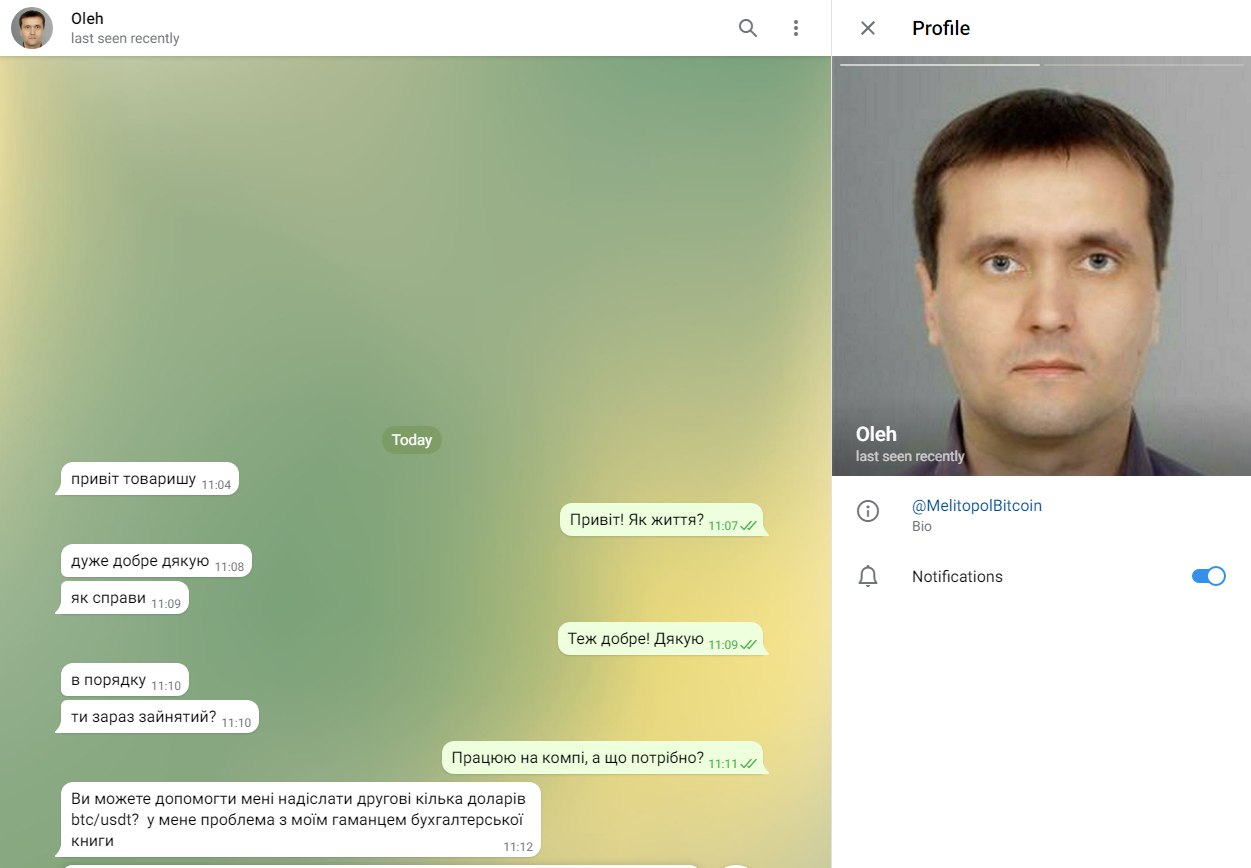The width and height of the screenshot is (1251, 868).
Task: Open the three-dot chat options menu
Action: point(796,28)
